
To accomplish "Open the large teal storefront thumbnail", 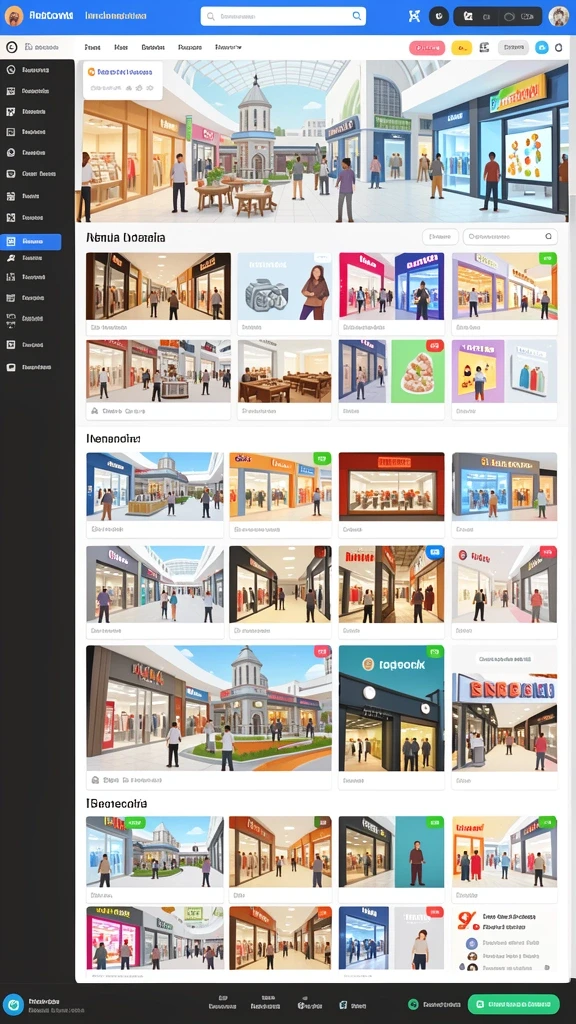I will (391, 708).
